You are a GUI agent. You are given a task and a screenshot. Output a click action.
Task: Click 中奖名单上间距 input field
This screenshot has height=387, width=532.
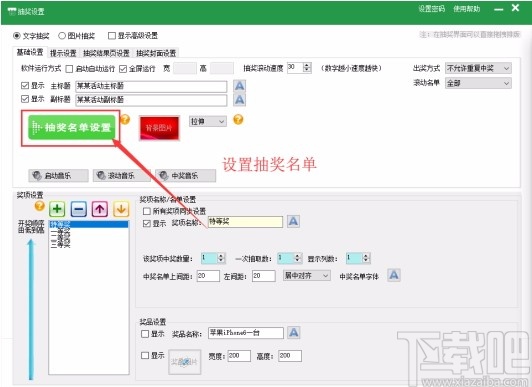(208, 276)
